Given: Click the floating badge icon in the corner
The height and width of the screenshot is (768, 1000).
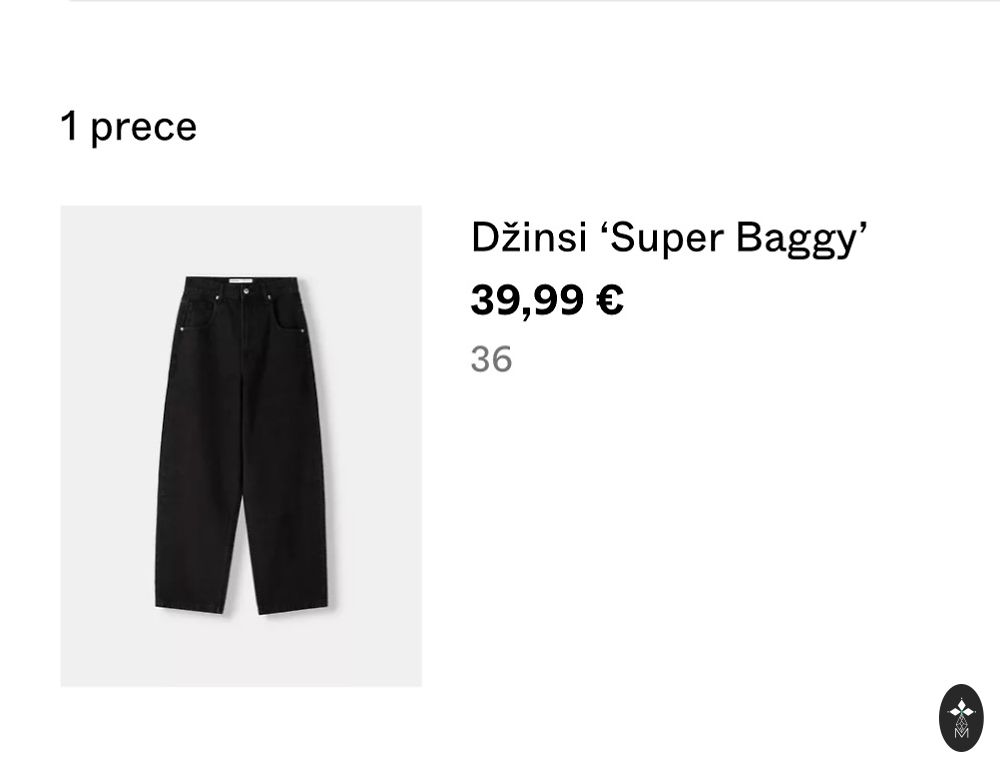Looking at the screenshot, I should click(x=961, y=718).
